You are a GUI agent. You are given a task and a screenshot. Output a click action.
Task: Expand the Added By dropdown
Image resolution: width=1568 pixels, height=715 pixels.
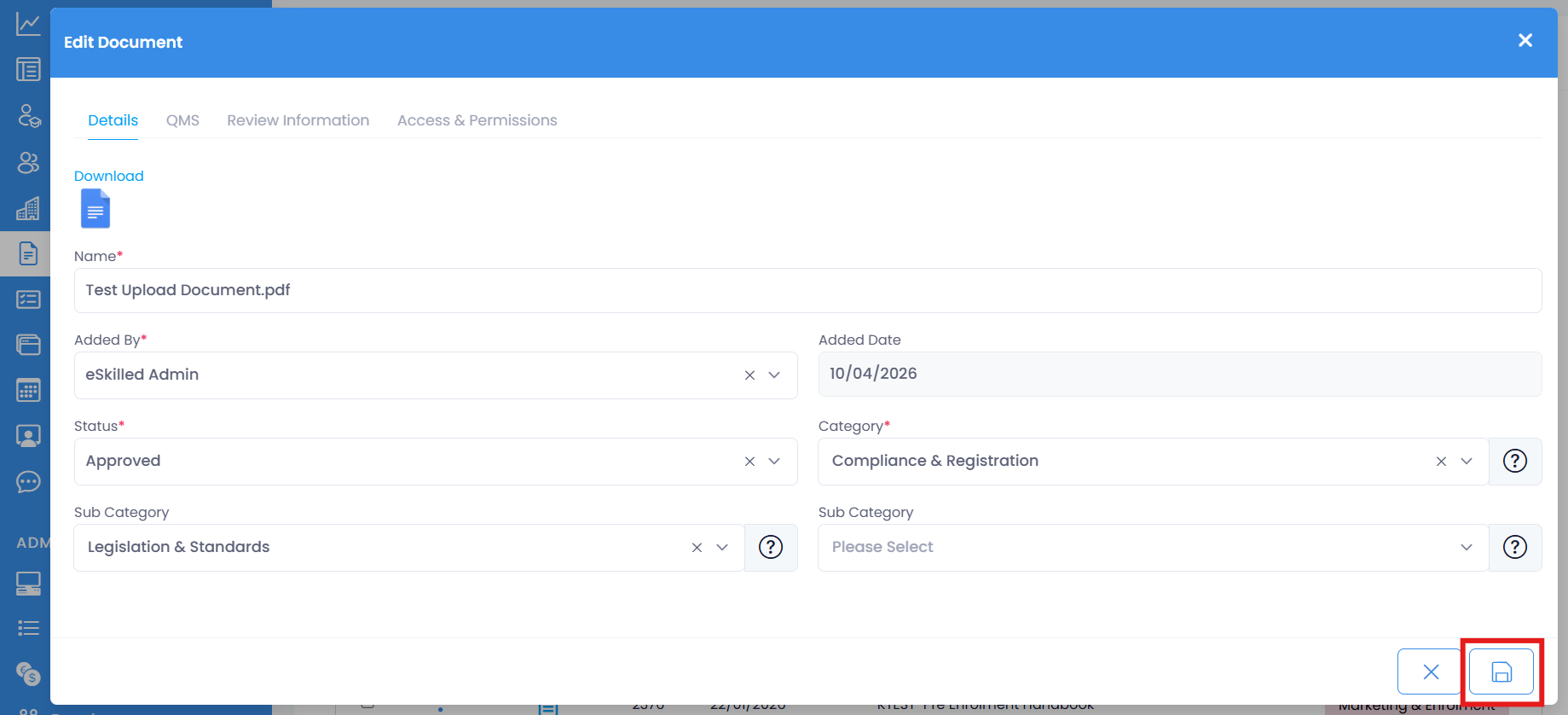774,375
